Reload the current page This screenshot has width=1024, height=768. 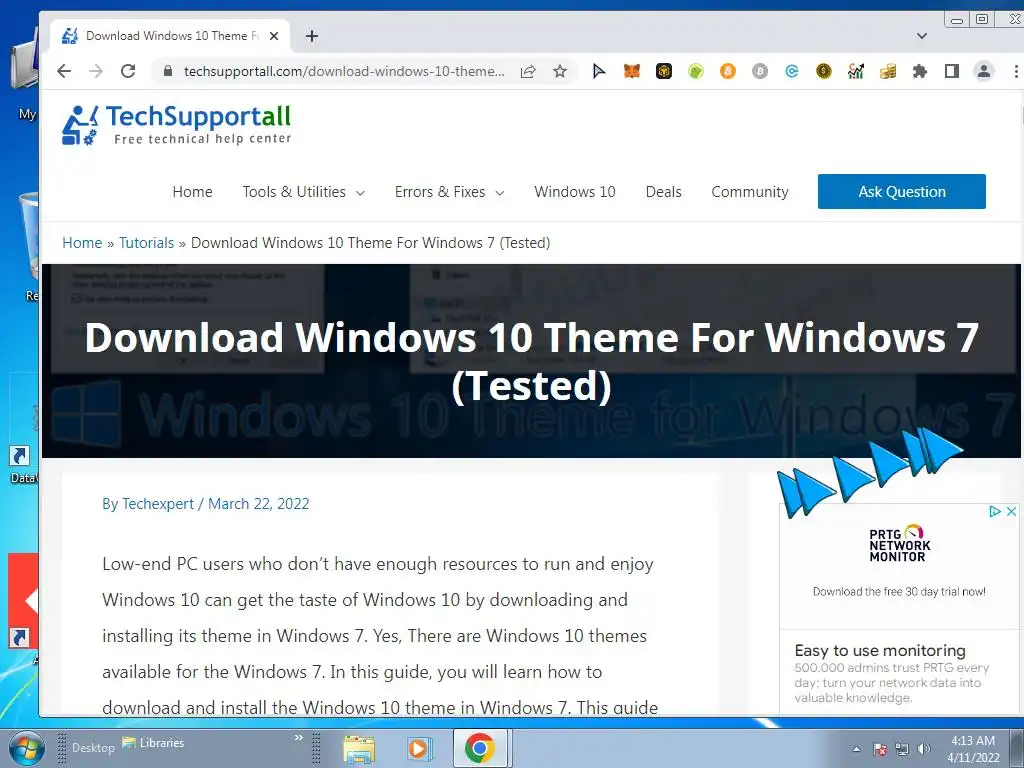coord(128,71)
